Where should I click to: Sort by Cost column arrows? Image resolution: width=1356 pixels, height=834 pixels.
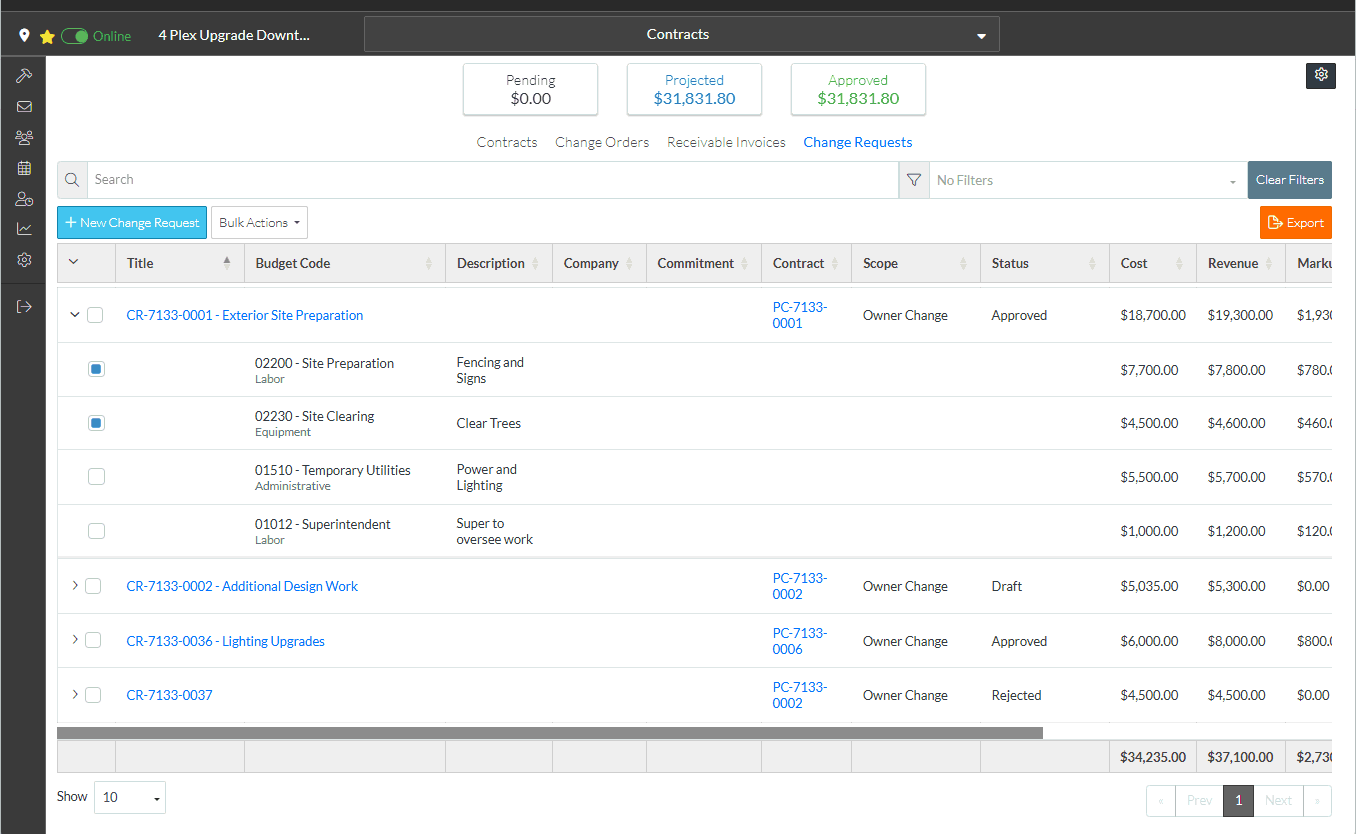(1179, 263)
